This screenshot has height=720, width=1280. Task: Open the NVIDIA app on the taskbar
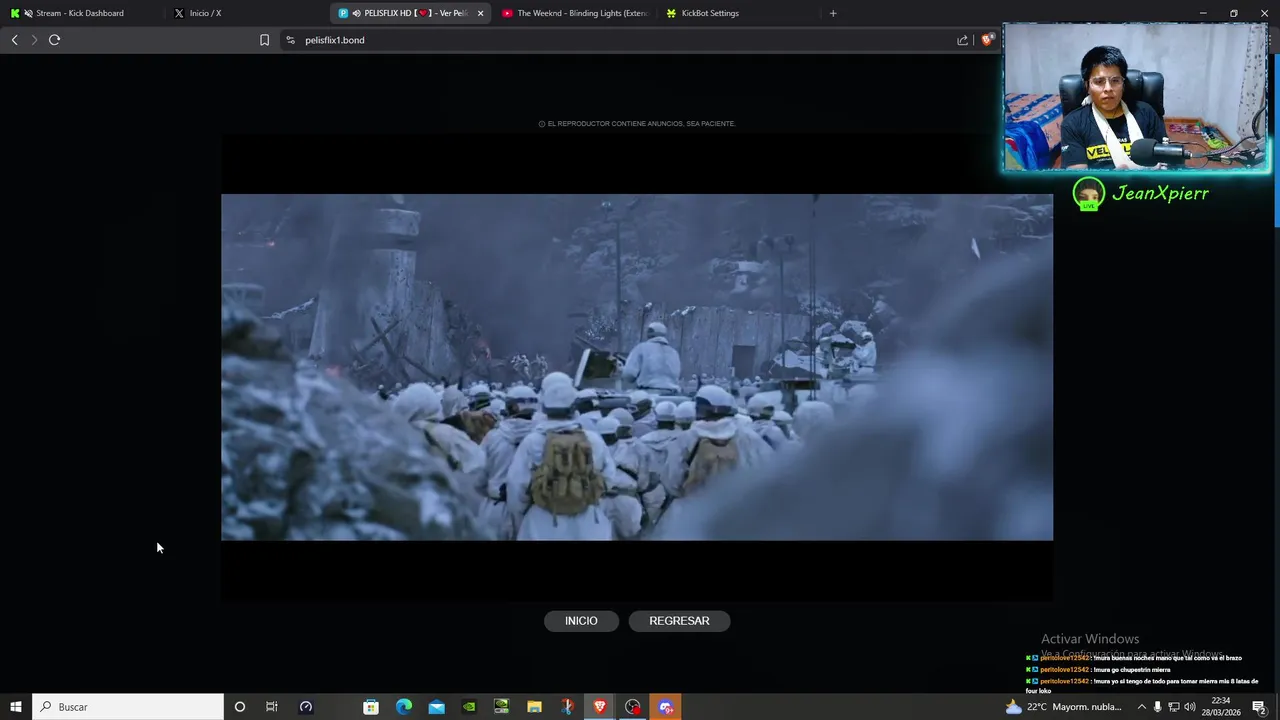469,707
